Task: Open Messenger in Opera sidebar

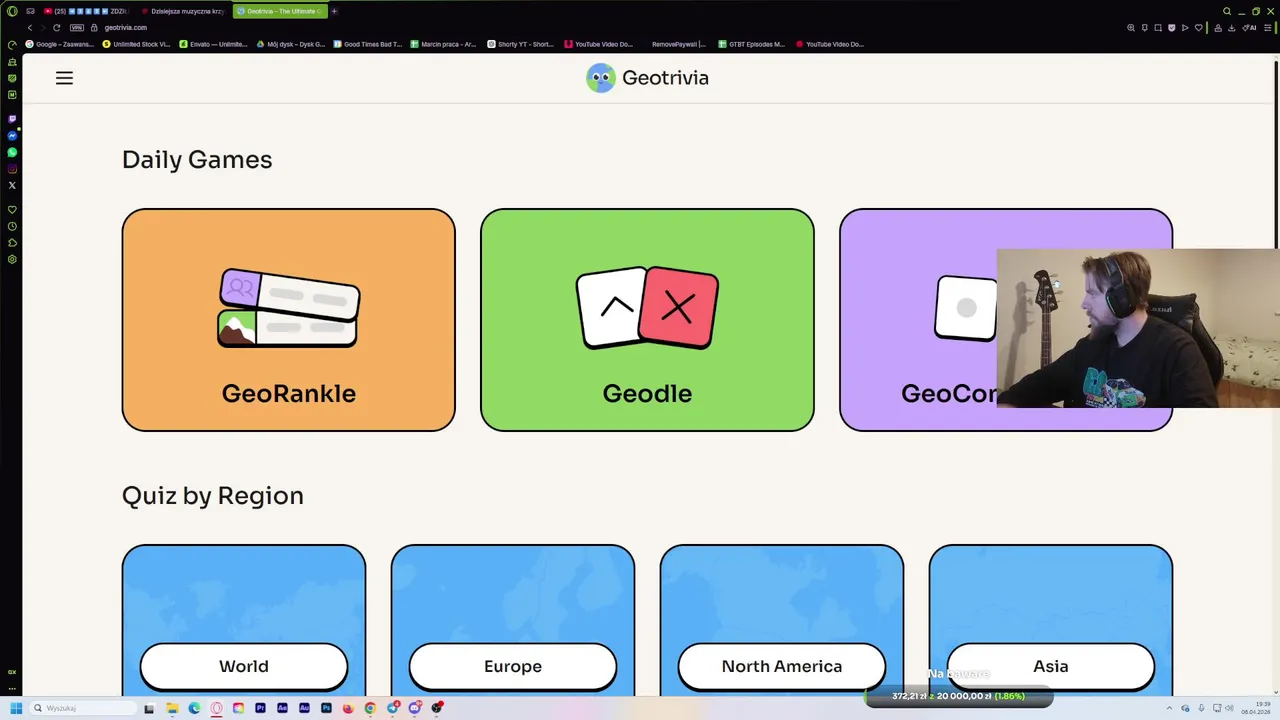Action: [x=12, y=135]
